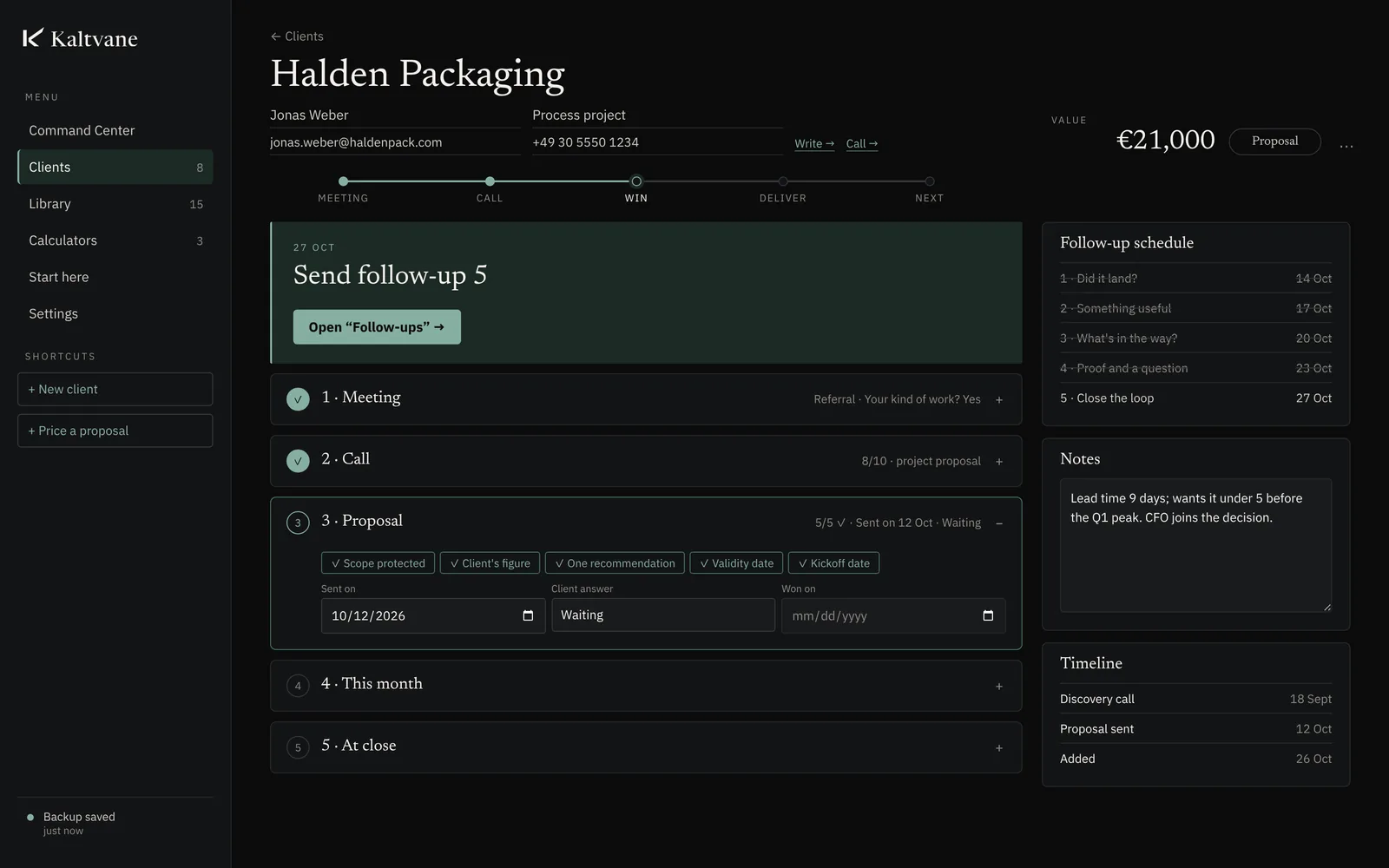Click the email field jonas.weber@haldenpack.com
The image size is (1389, 868).
395,142
